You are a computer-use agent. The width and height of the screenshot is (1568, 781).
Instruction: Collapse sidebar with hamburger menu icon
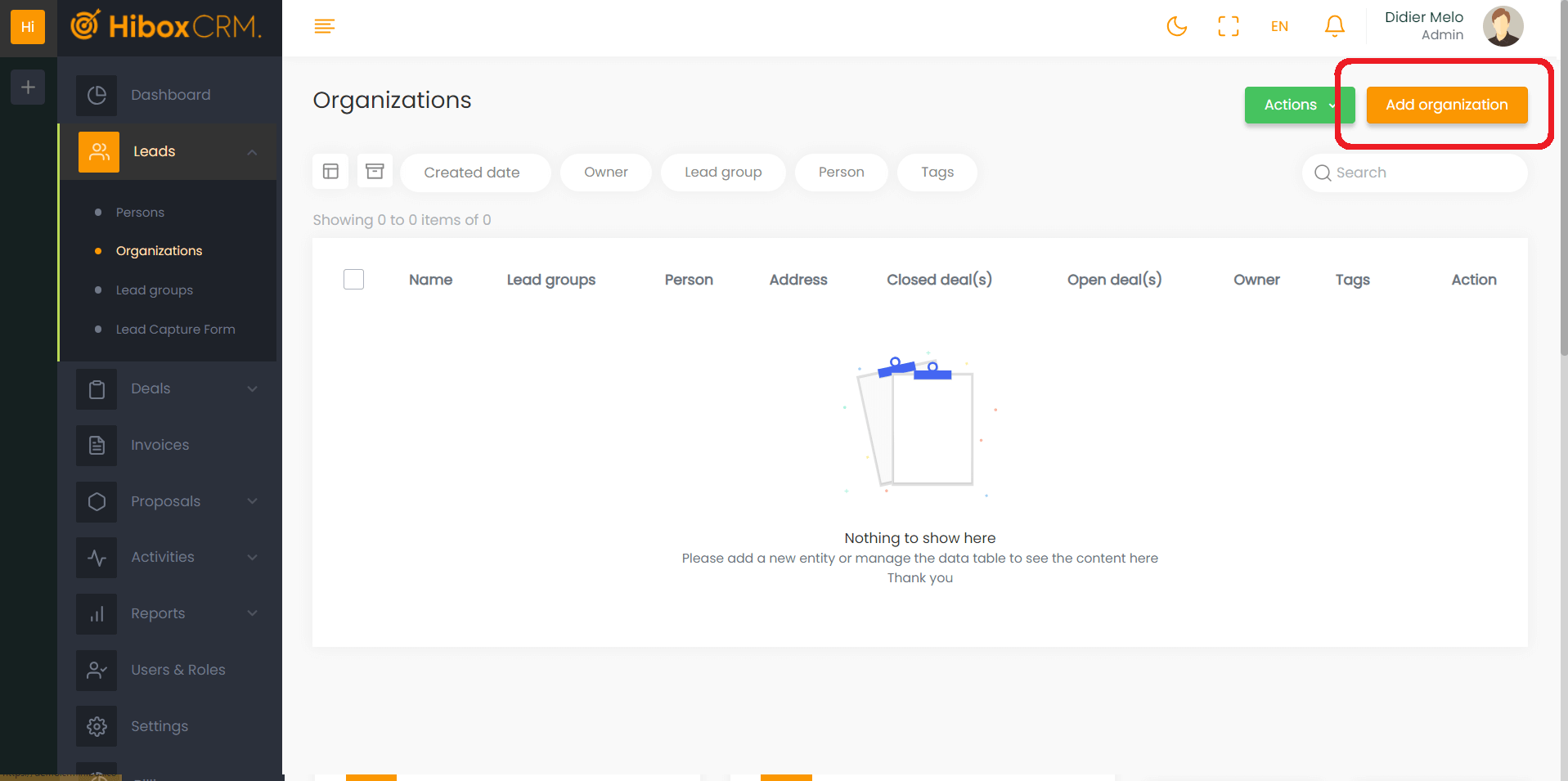pos(324,26)
